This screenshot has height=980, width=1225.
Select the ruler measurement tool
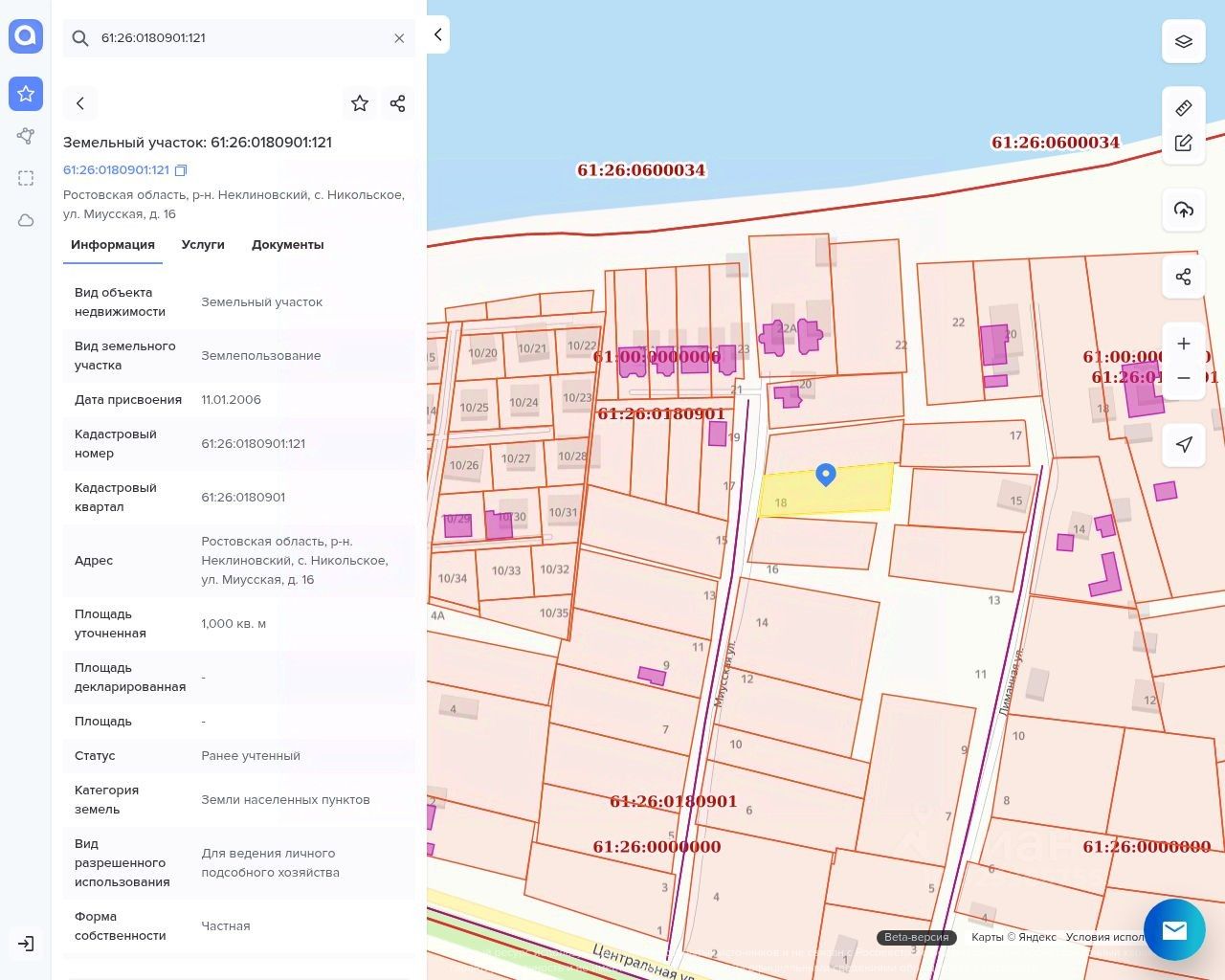(x=1183, y=108)
